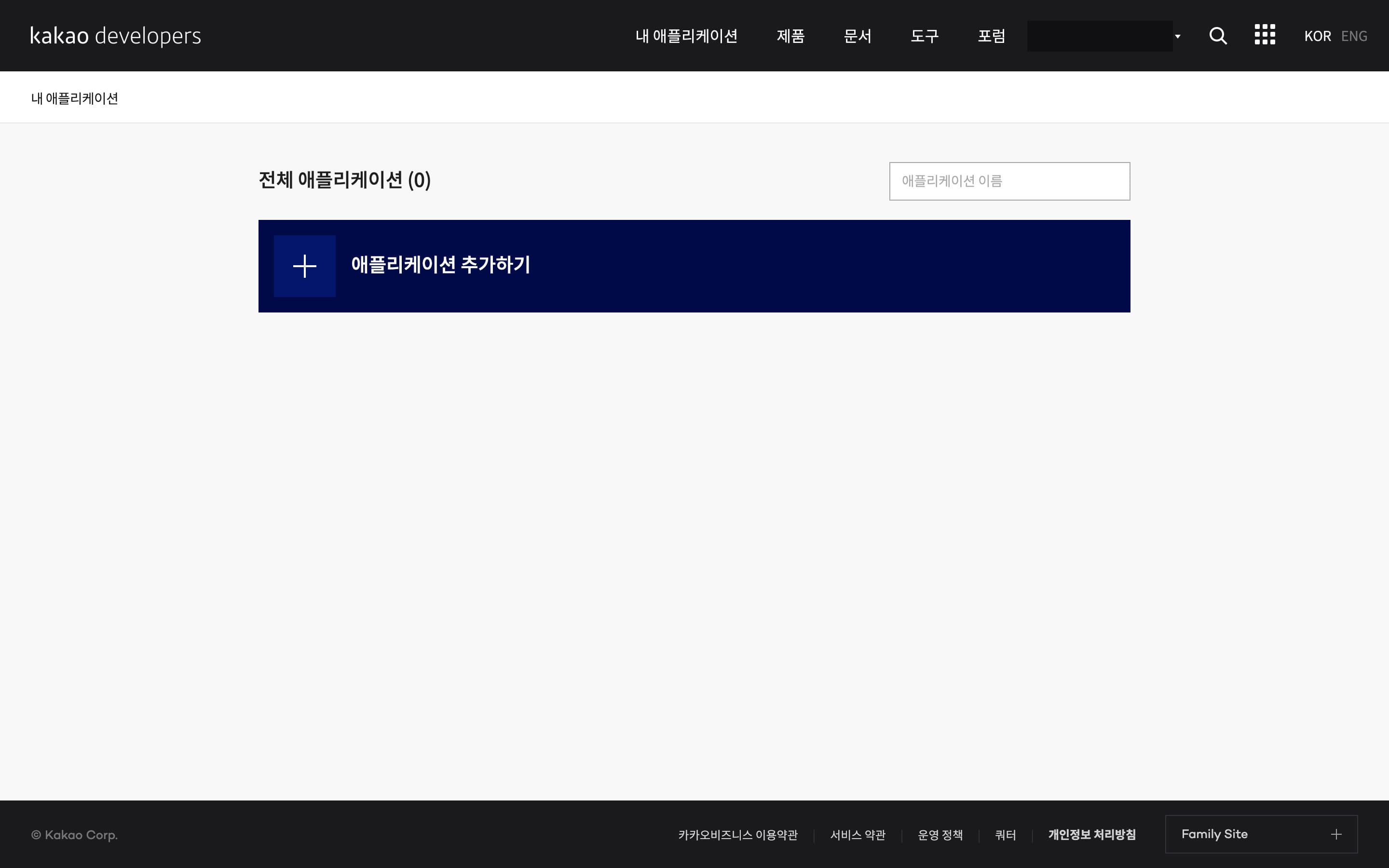Open the 문서 menu
Screen dimensions: 1389x868
coord(857,36)
